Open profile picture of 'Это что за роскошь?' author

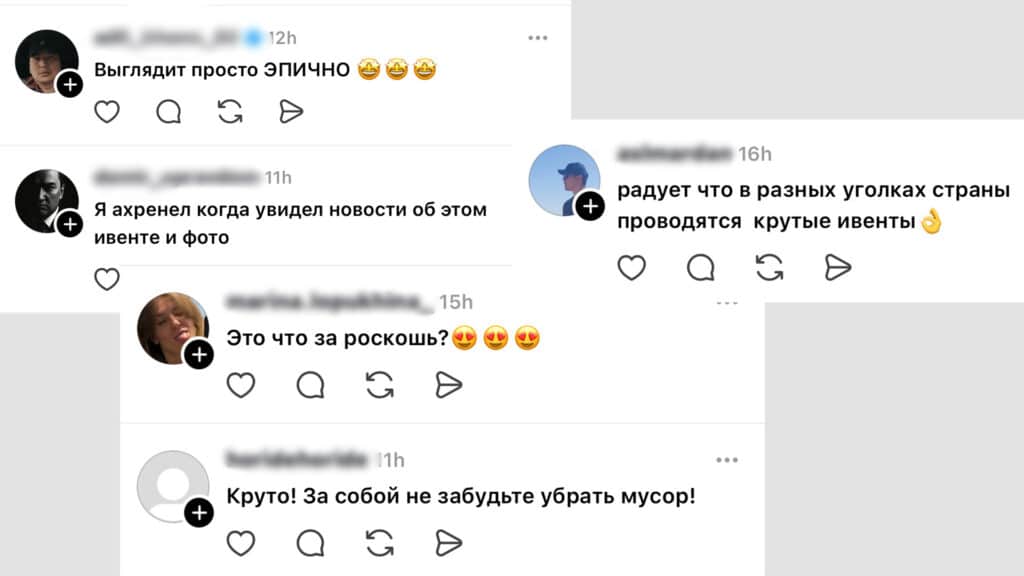pos(172,328)
